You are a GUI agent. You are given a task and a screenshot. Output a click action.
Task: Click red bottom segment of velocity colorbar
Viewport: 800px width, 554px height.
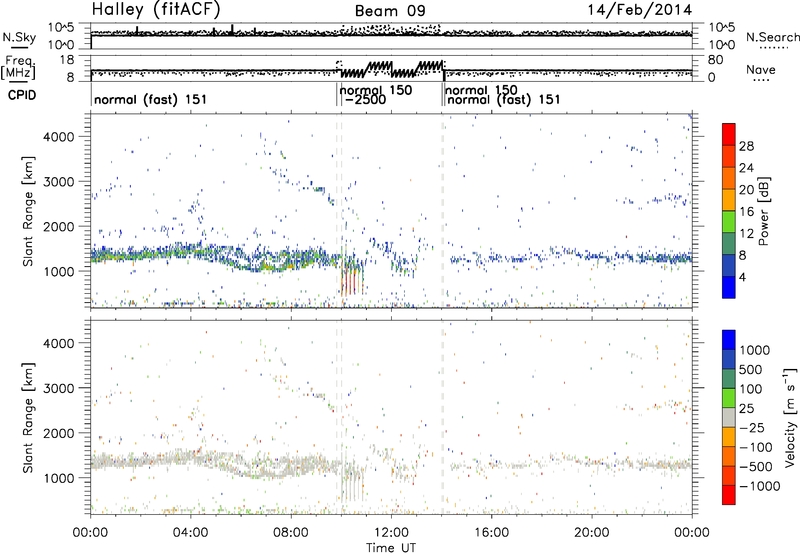coord(729,495)
